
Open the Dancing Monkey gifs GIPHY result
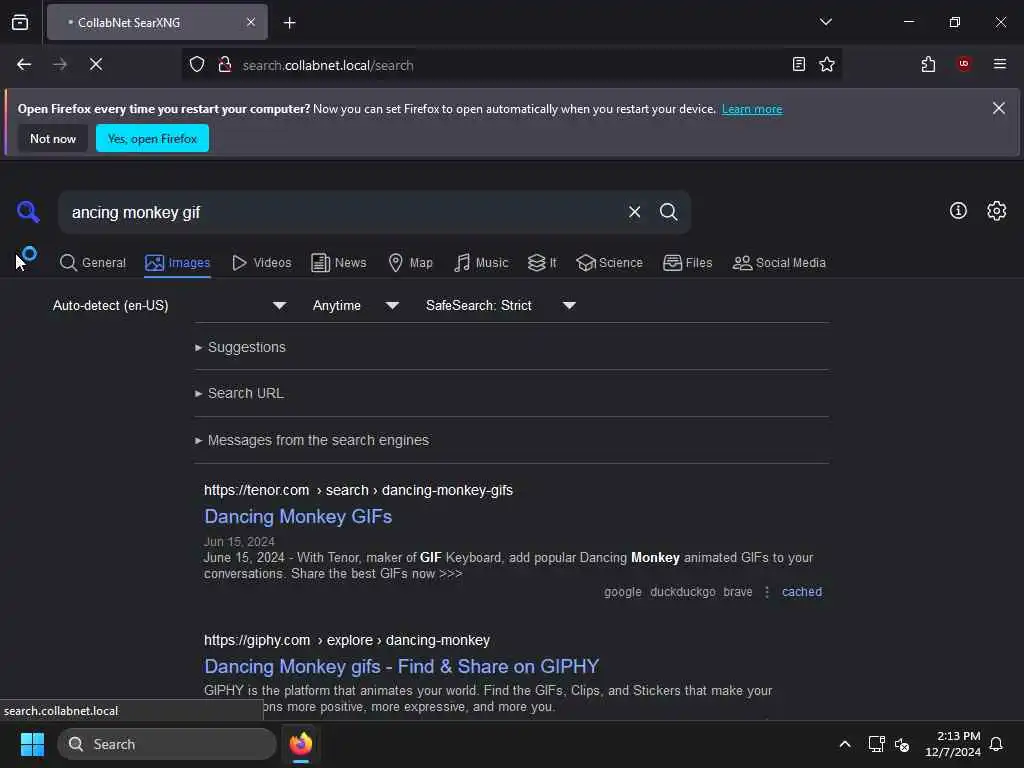pos(401,666)
